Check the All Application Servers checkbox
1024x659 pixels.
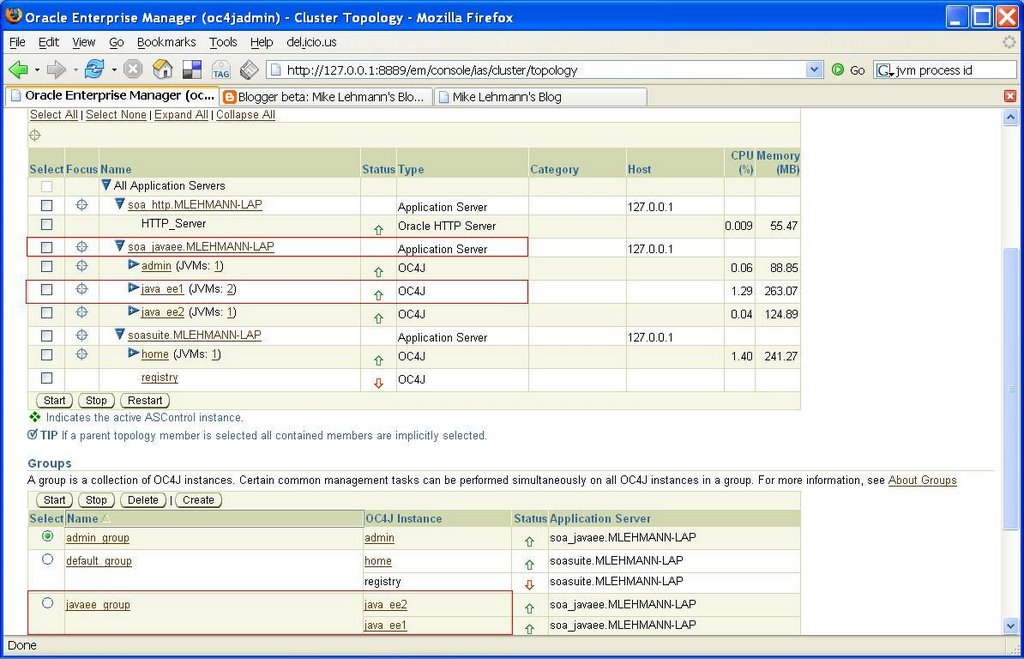pos(46,186)
